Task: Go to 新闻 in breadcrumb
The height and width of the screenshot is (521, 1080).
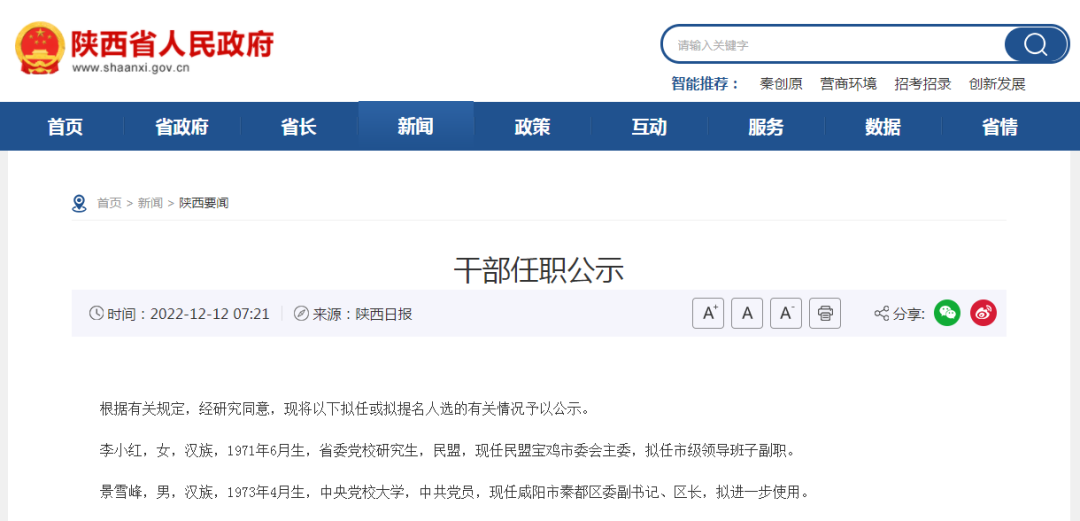Action: click(x=150, y=203)
